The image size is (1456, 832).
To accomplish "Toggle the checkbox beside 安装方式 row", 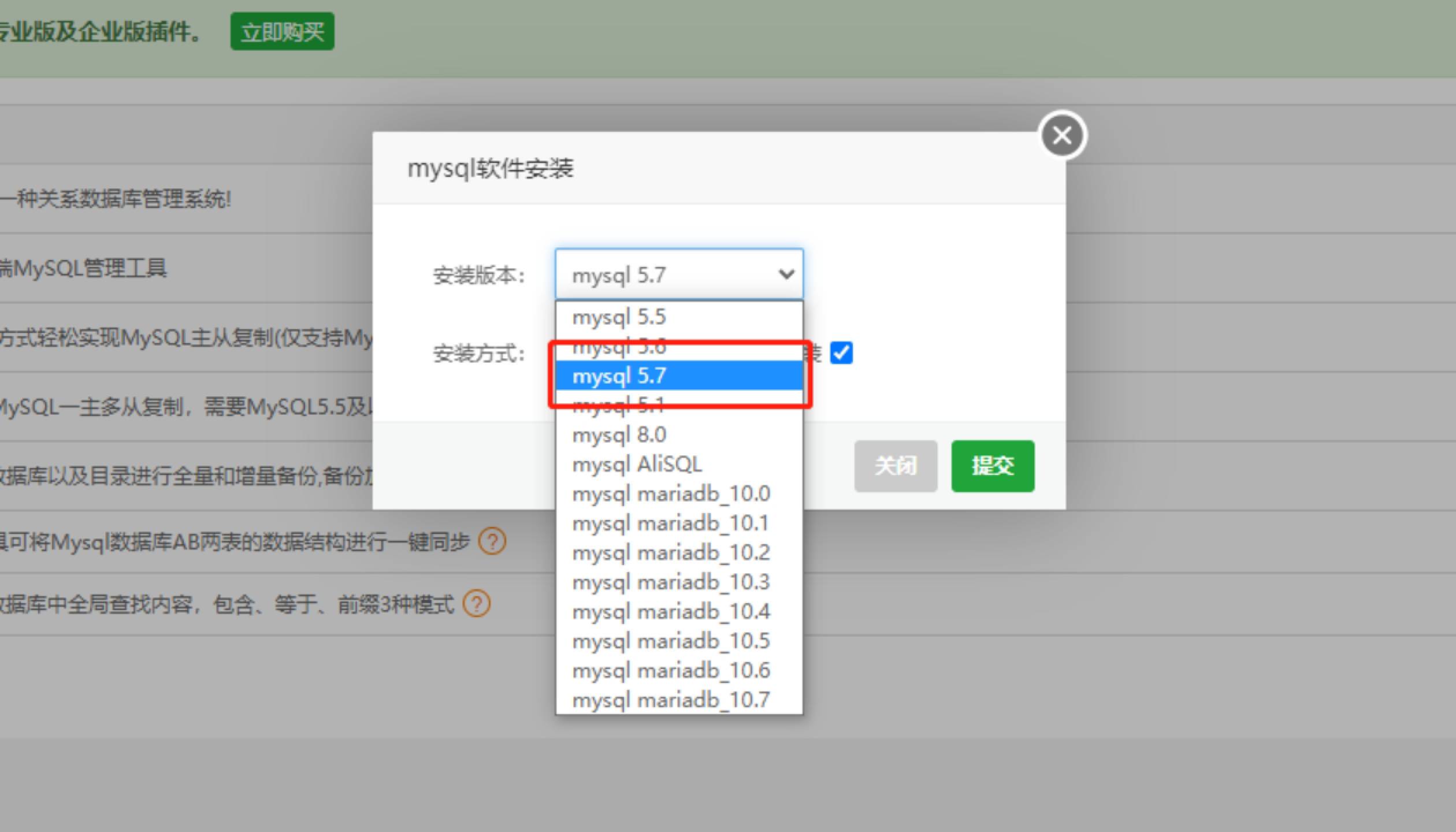I will (841, 352).
